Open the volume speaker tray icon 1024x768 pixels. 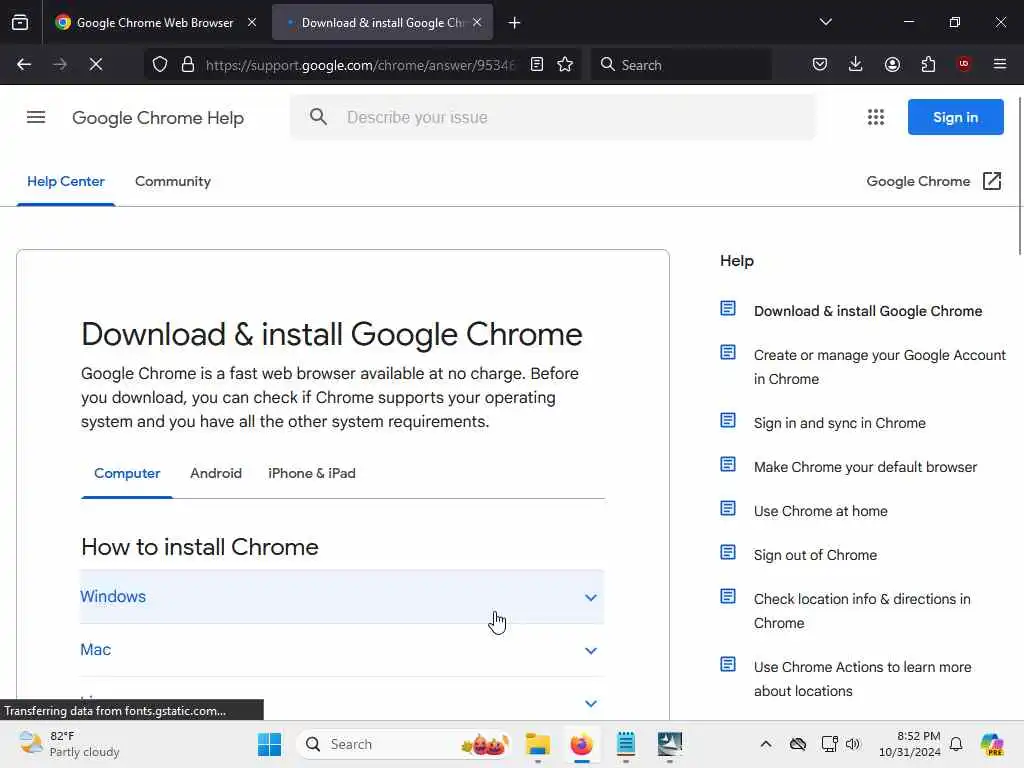852,744
